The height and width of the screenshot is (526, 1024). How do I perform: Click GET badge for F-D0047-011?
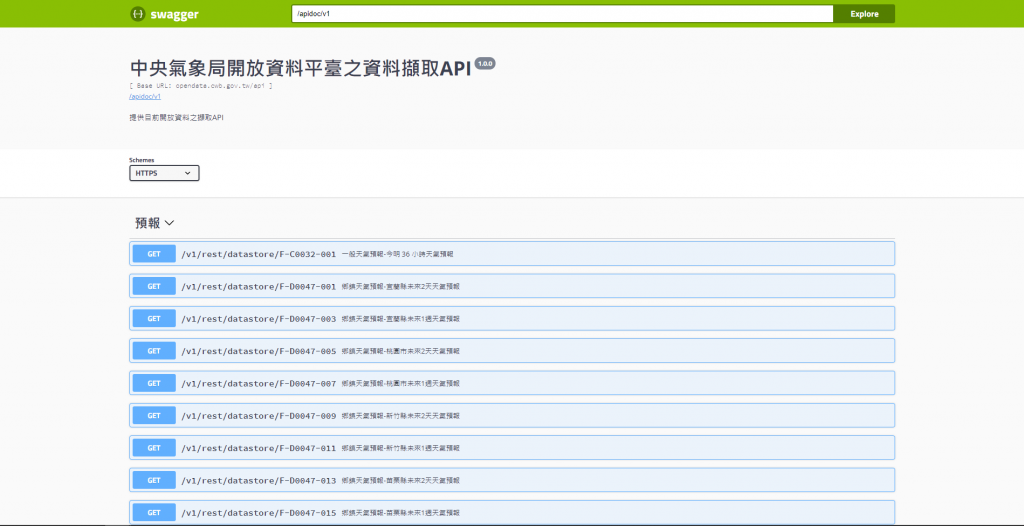154,448
